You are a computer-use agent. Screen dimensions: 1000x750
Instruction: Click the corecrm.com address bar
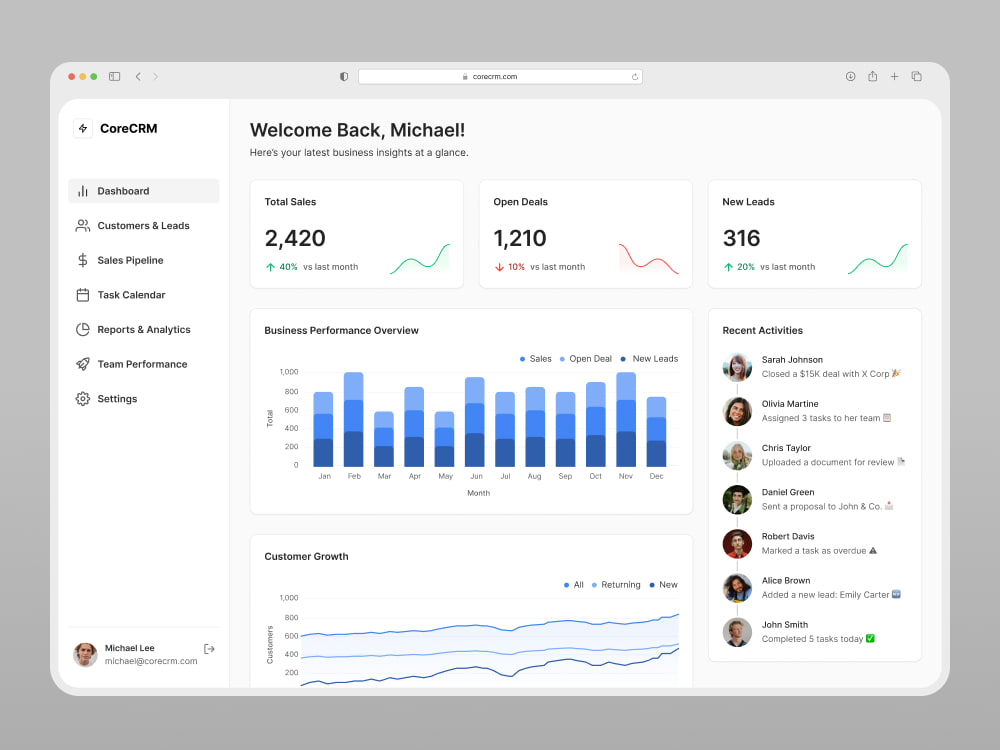click(500, 77)
